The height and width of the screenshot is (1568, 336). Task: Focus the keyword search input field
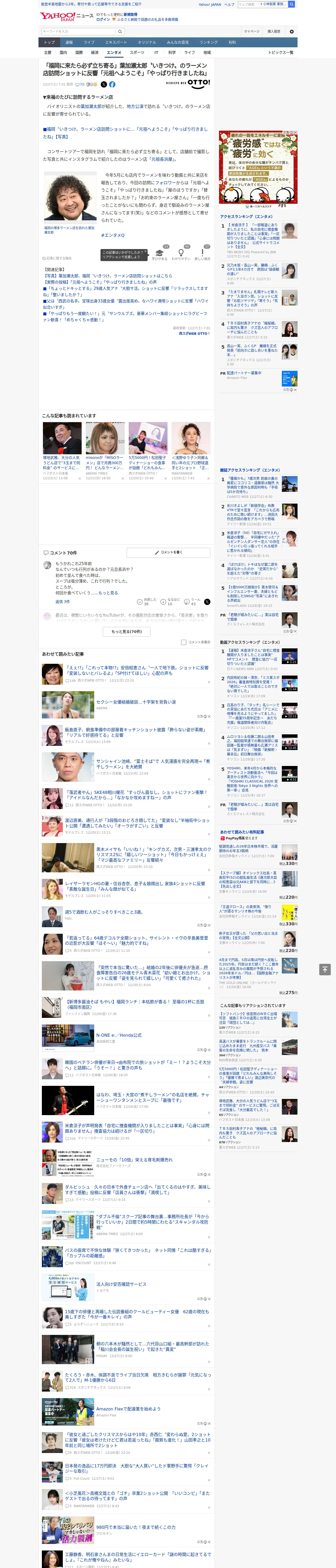79,32
